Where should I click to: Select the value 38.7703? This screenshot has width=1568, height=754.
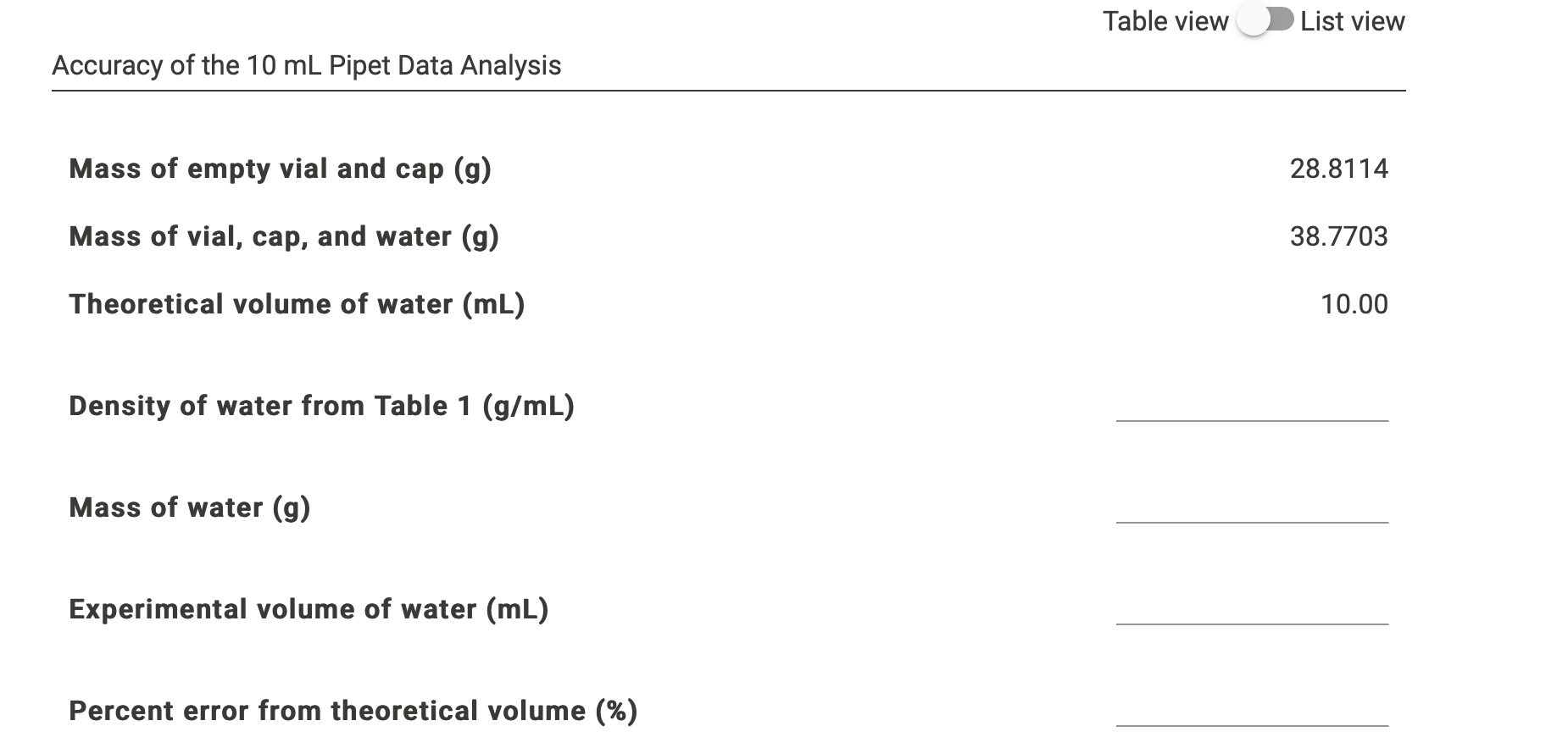[x=1340, y=236]
